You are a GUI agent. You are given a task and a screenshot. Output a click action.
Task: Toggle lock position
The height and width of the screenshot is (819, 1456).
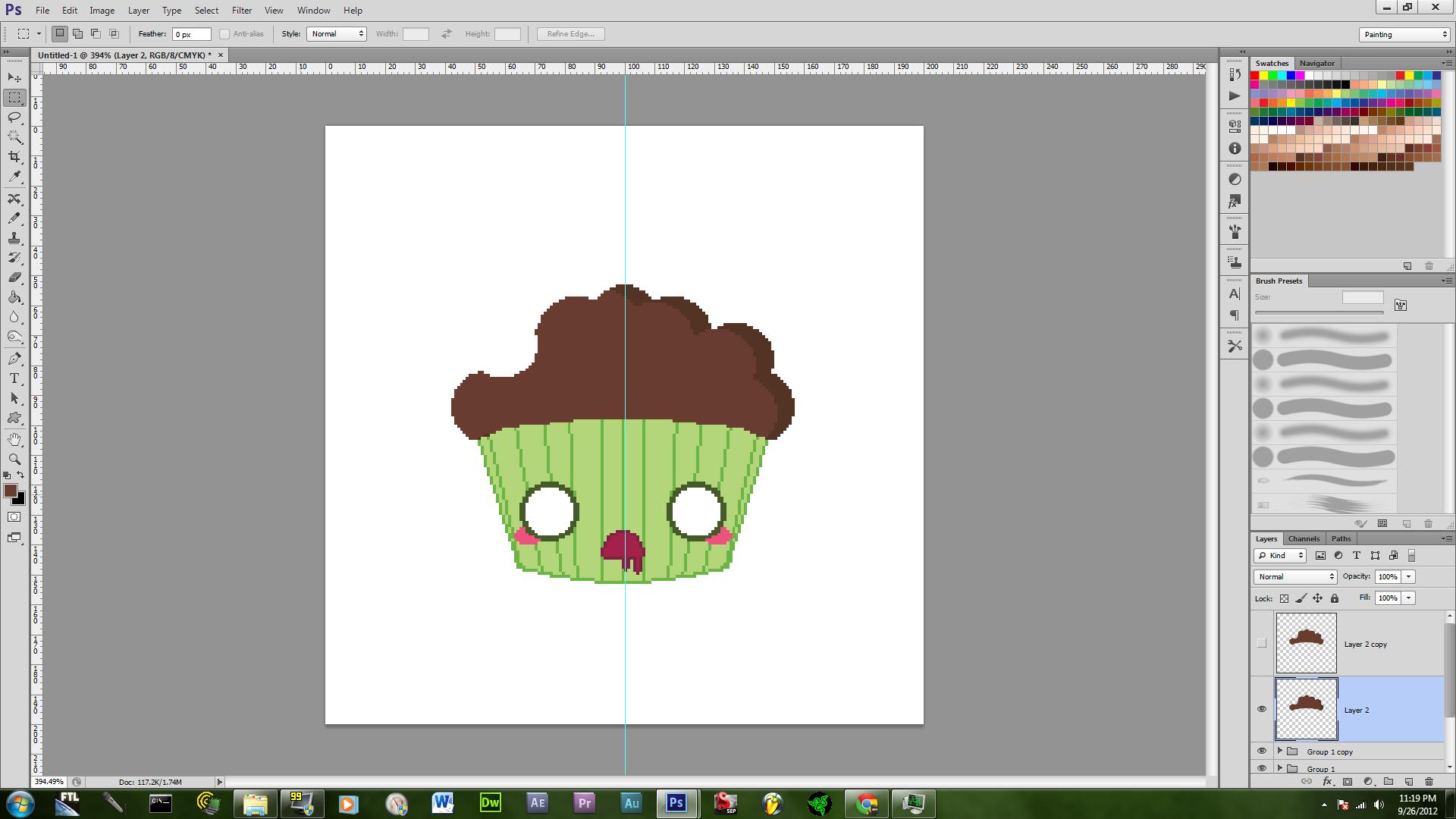pyautogui.click(x=1318, y=598)
